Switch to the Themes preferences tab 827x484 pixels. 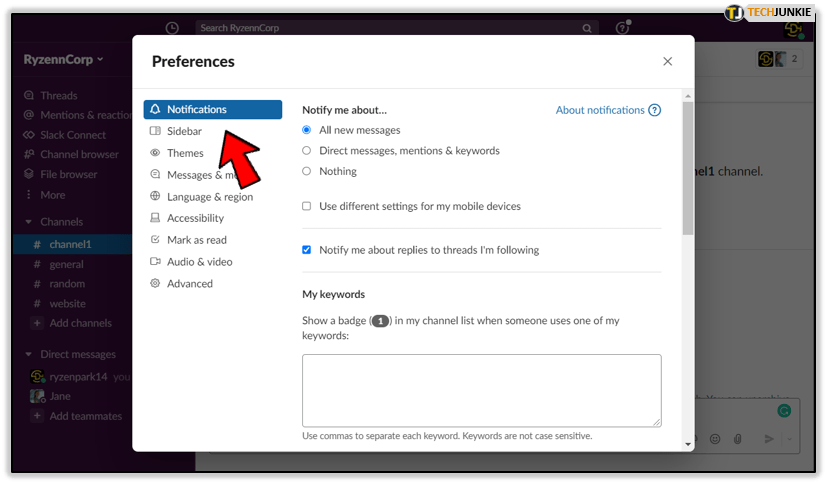point(185,153)
